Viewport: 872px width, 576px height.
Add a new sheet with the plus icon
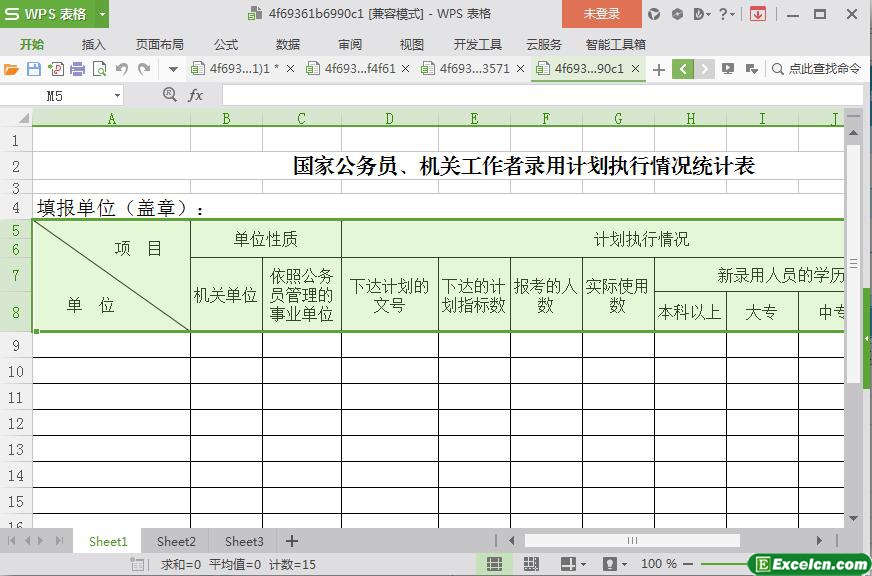point(292,541)
